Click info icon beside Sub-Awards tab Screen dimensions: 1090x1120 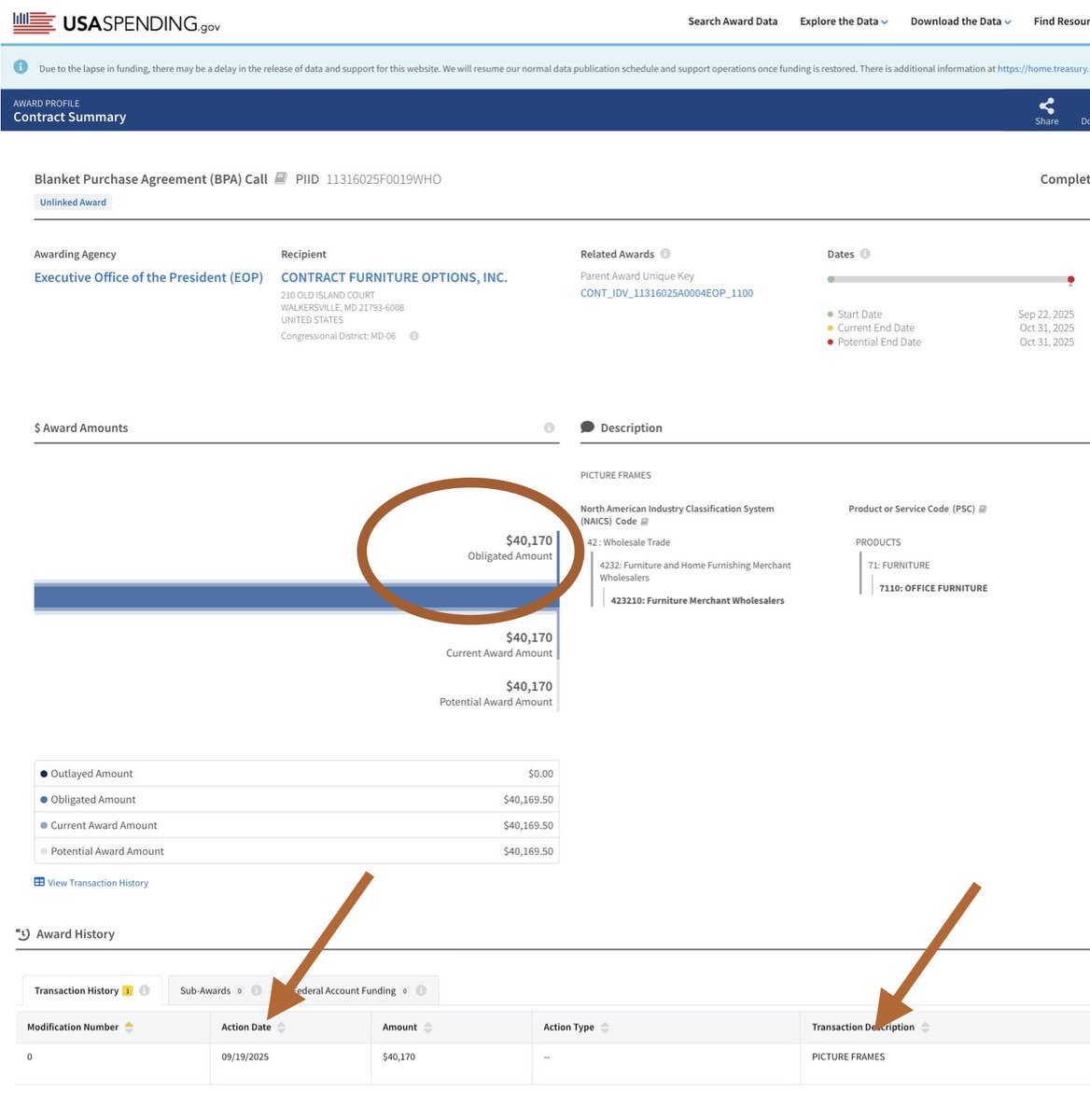[x=257, y=990]
